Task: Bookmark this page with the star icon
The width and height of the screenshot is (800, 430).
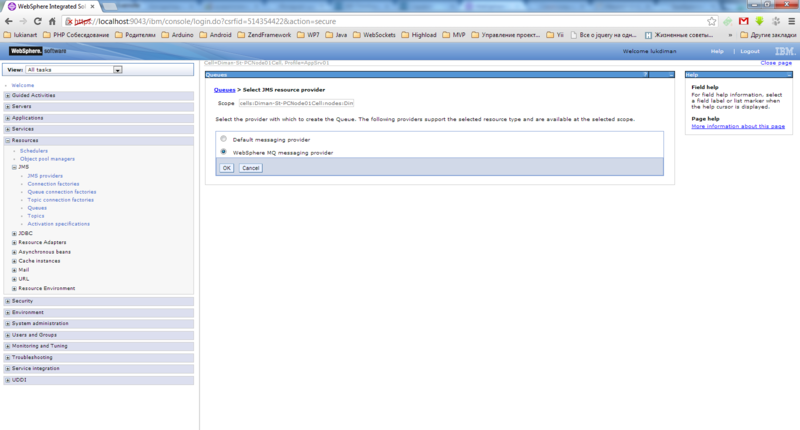Action: point(712,21)
